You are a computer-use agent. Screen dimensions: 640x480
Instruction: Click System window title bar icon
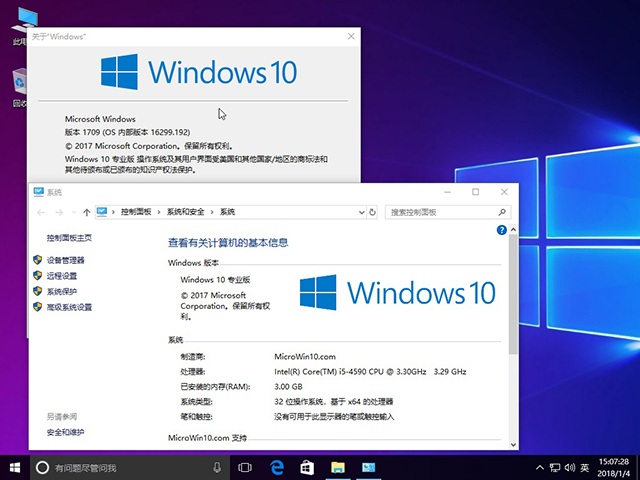39,192
